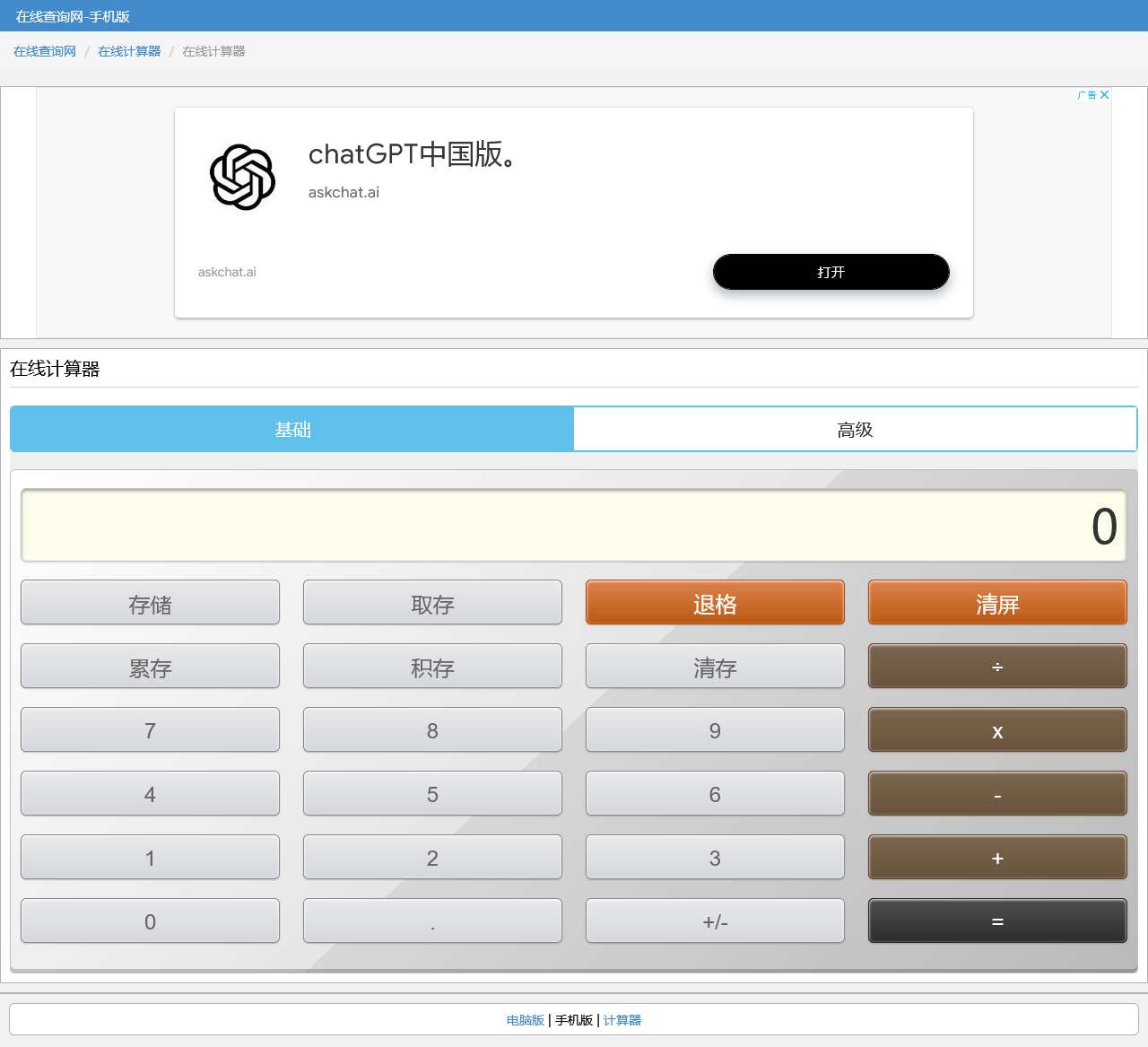1148x1047 pixels.
Task: Switch to the 高级 tab
Action: tap(855, 429)
